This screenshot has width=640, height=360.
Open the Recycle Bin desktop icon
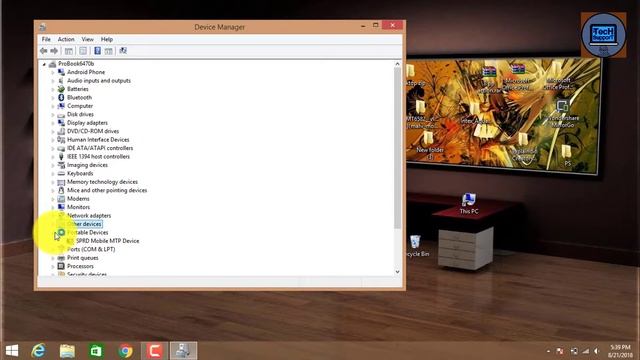tap(416, 246)
